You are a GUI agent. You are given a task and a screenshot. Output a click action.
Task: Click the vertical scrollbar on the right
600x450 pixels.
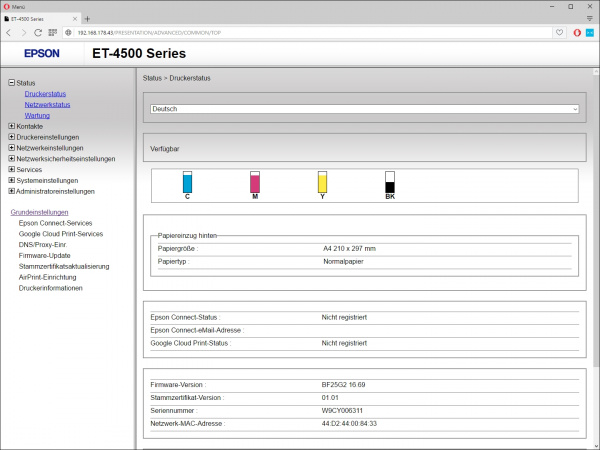point(595,250)
